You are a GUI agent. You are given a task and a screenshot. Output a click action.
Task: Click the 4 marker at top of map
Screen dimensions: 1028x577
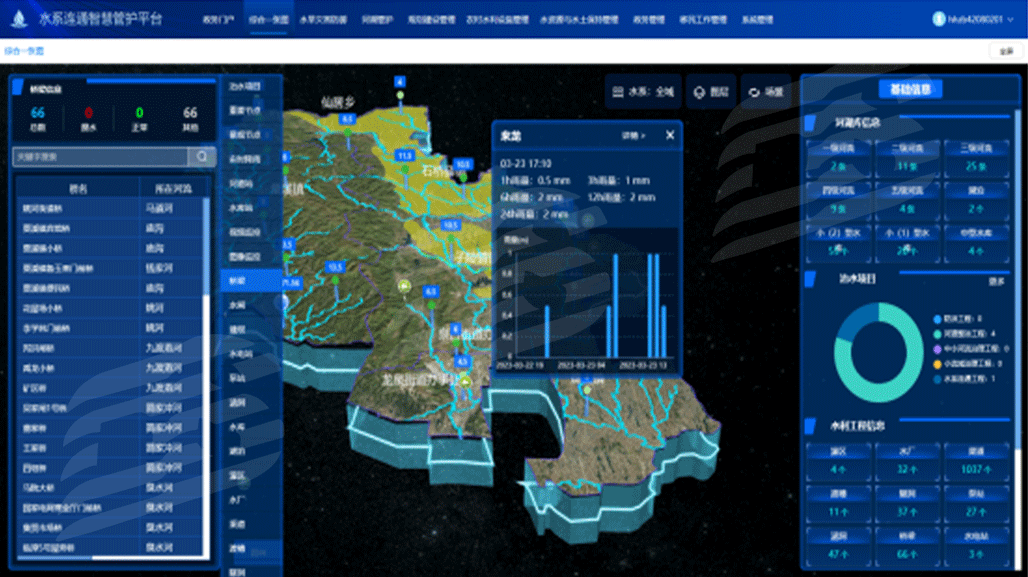click(x=400, y=81)
